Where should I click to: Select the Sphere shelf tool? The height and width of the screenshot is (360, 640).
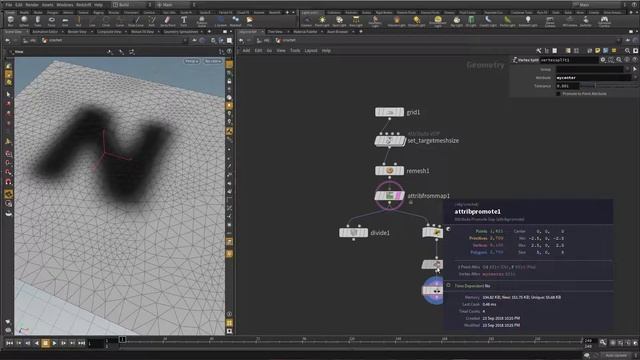[24, 20]
